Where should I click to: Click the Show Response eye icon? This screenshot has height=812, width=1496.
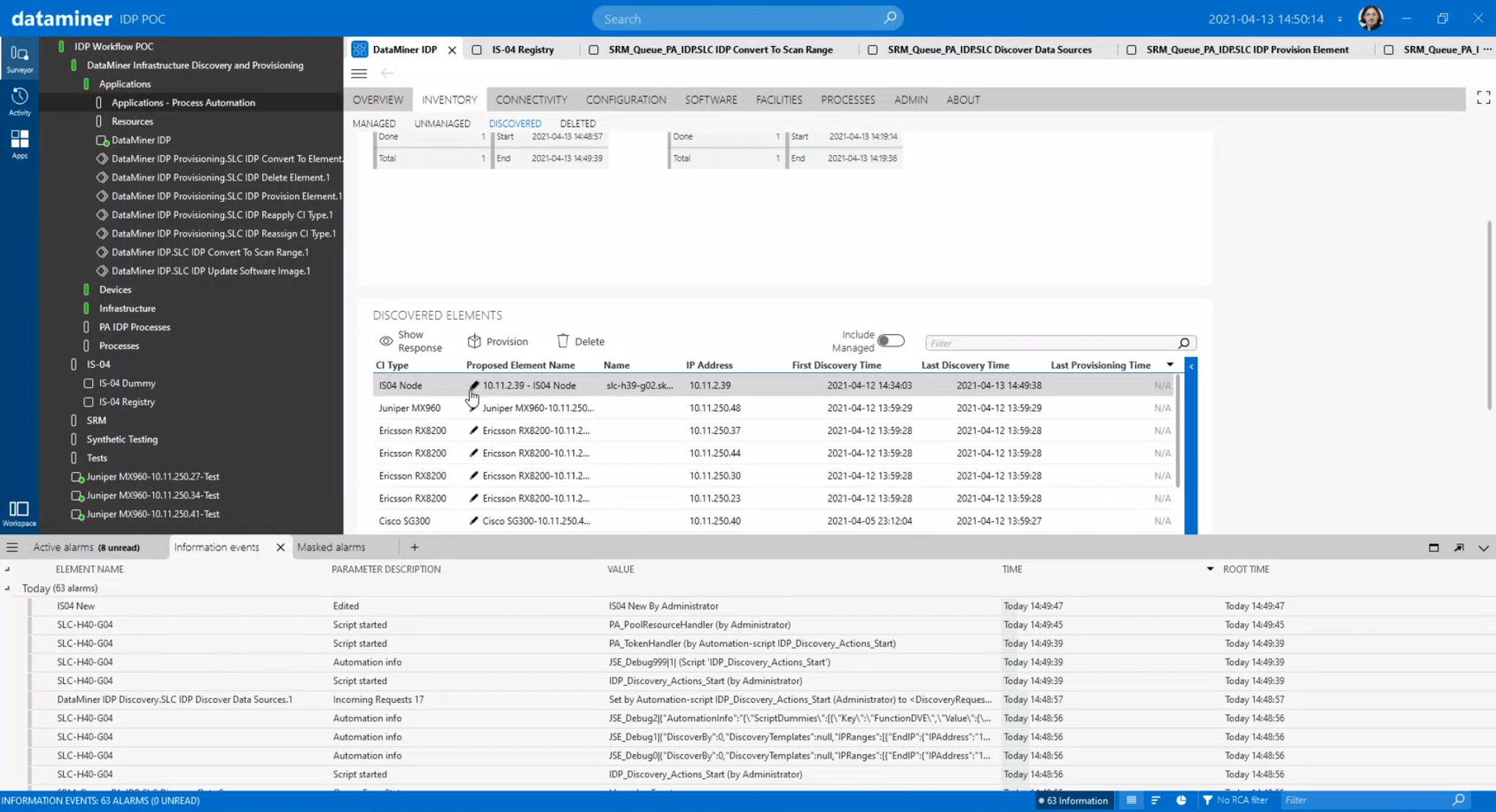386,341
